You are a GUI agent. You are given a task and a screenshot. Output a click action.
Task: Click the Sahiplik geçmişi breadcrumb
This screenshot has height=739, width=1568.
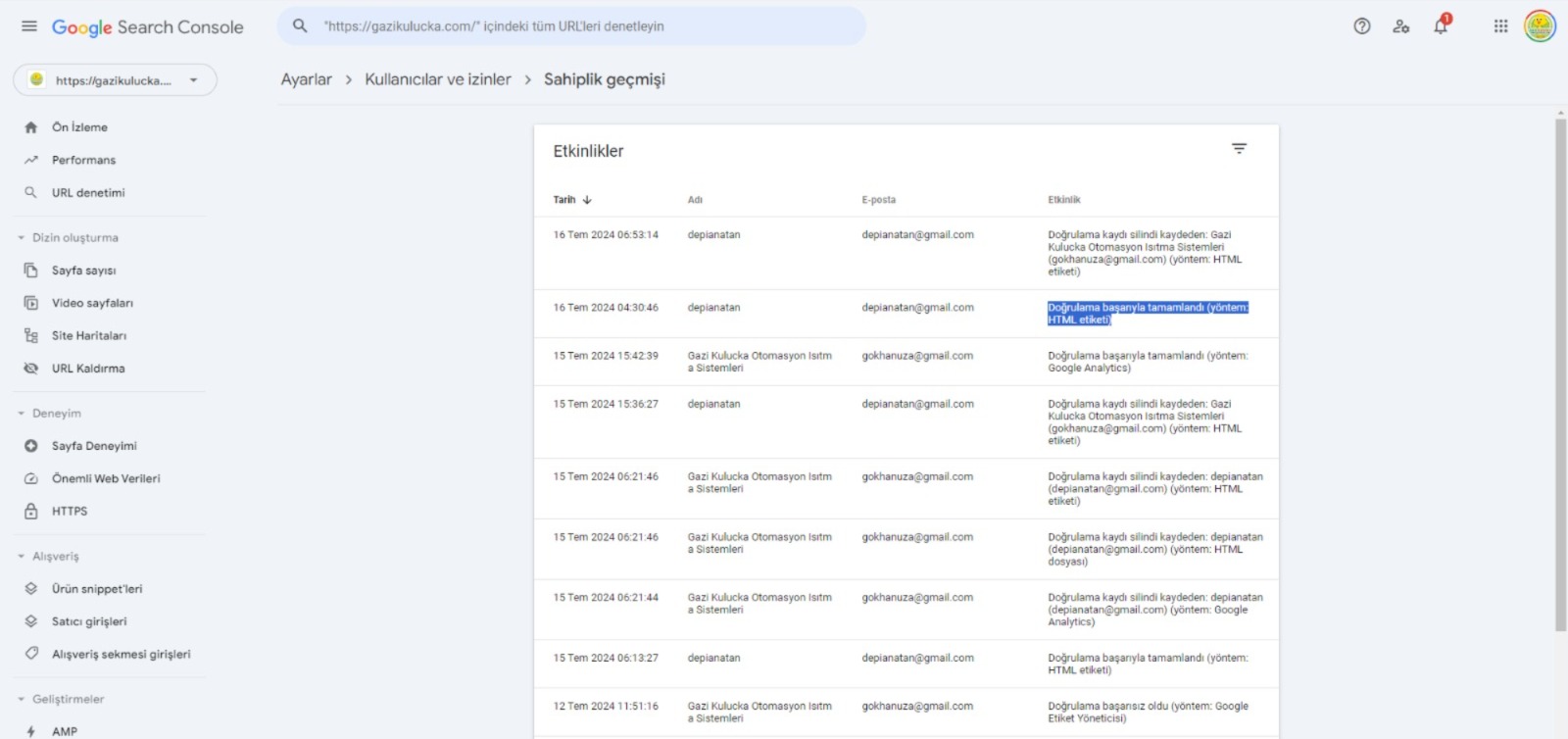605,79
